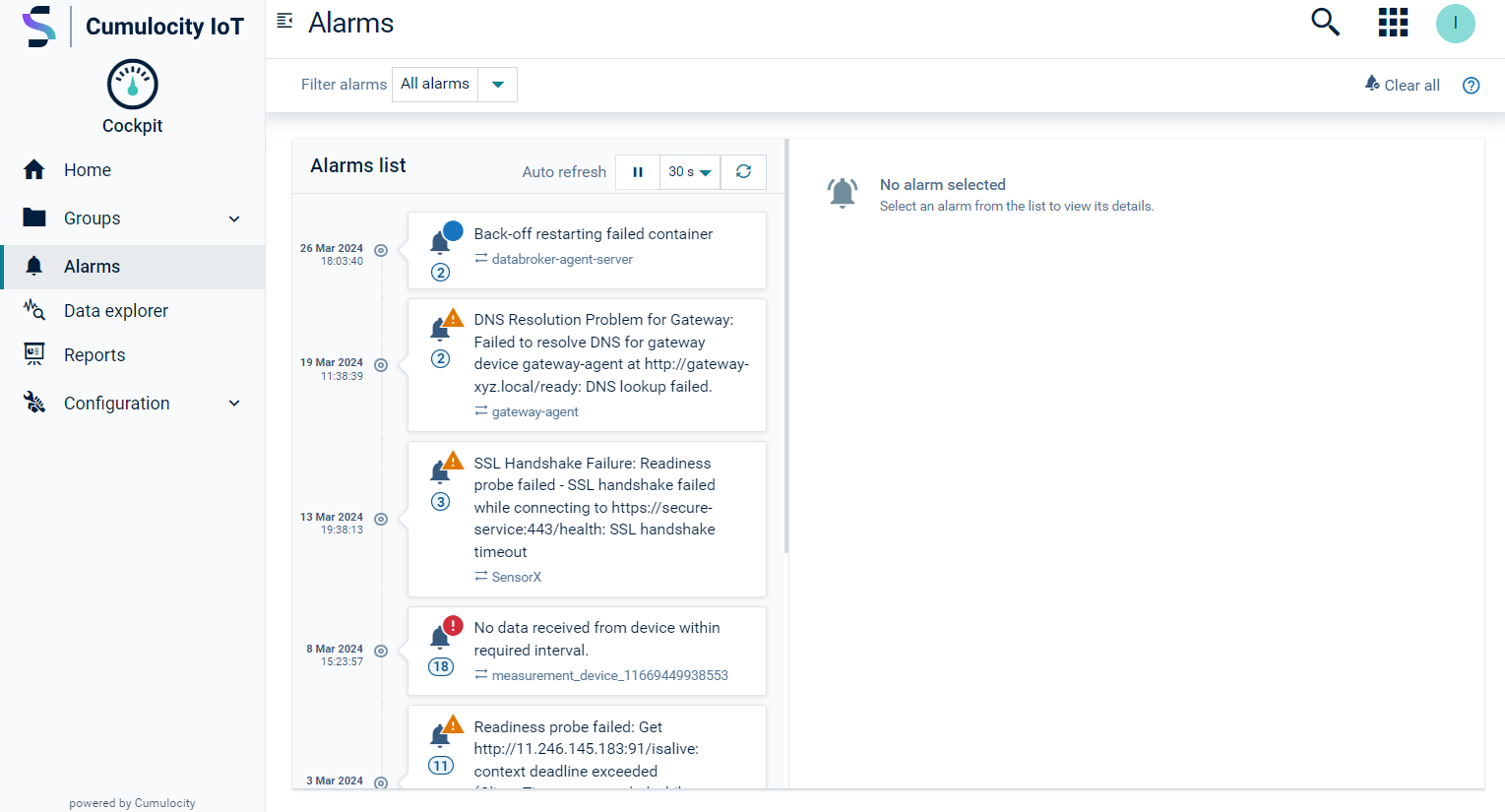Open the All alarms filter dropdown arrow
Viewport: 1505px width, 812px height.
[498, 85]
